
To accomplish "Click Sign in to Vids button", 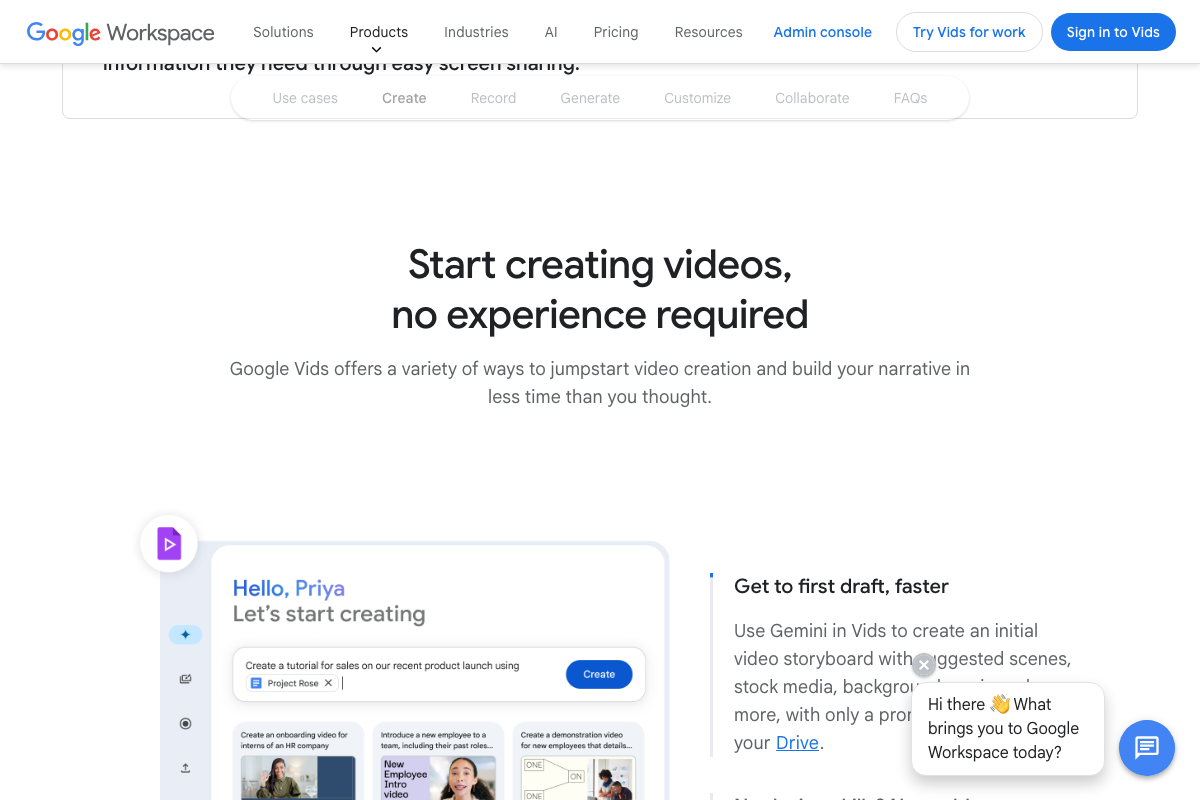I will [1113, 32].
